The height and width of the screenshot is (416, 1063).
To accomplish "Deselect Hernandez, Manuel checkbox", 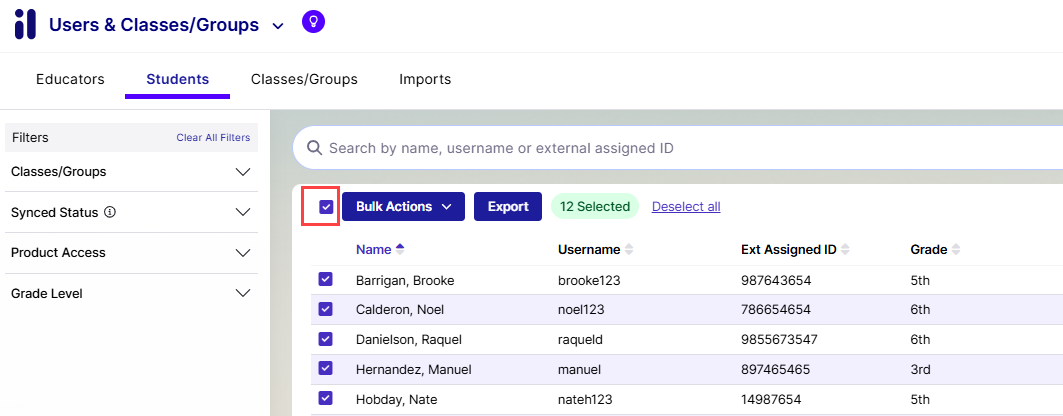I will click(x=326, y=369).
